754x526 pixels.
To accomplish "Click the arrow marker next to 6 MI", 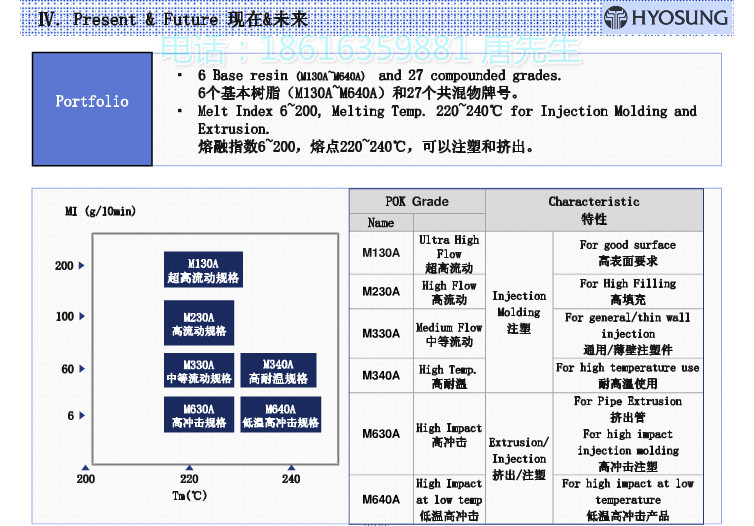I will tap(82, 415).
